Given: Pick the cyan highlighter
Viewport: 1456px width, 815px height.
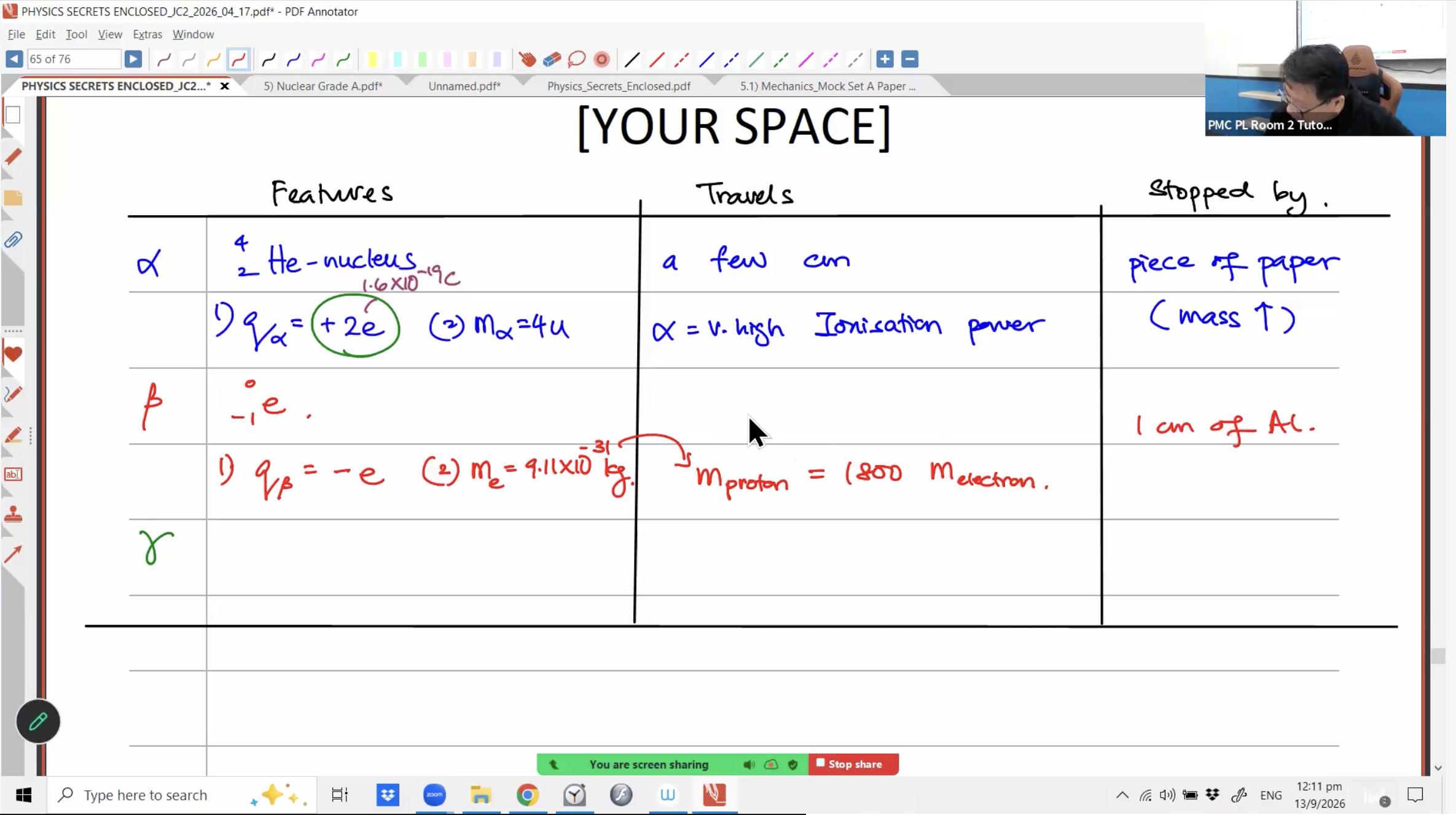Looking at the screenshot, I should (397, 59).
